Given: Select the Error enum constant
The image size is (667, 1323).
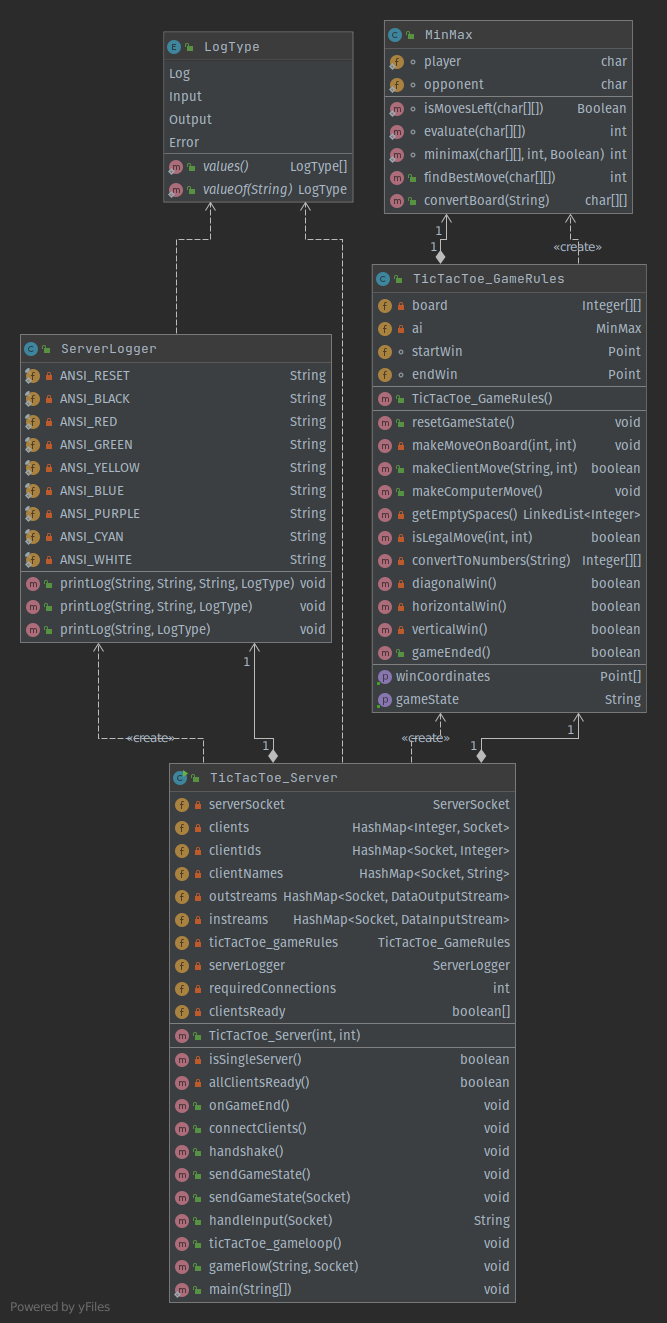Looking at the screenshot, I should [184, 142].
